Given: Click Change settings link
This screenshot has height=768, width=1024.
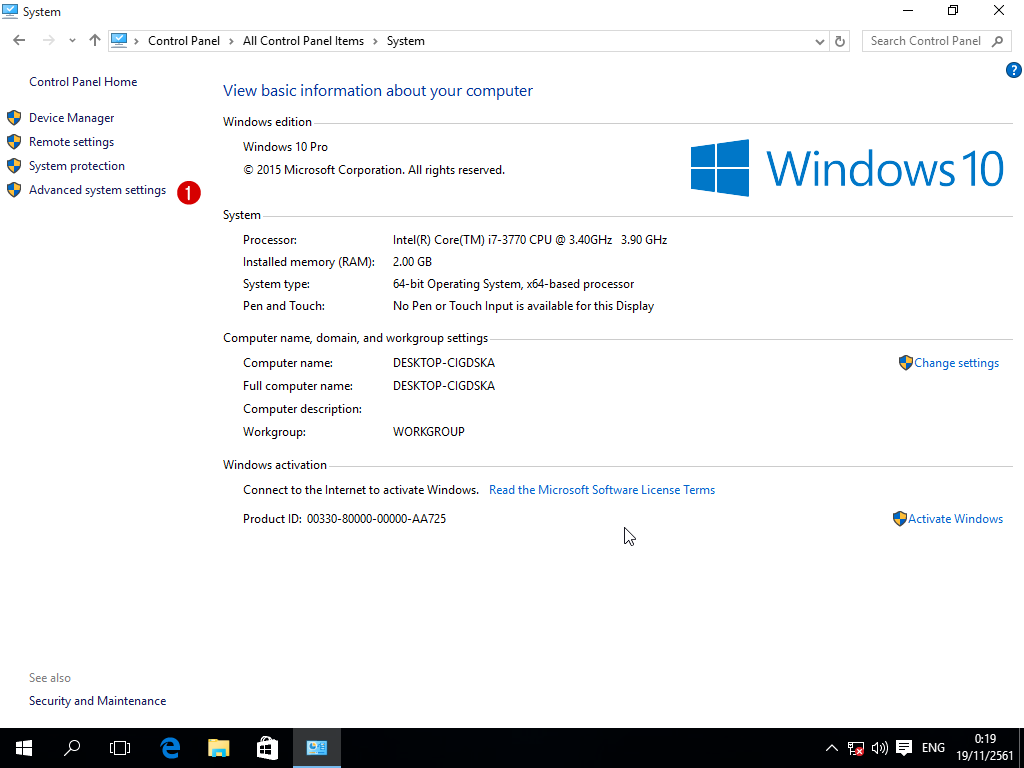Looking at the screenshot, I should pyautogui.click(x=956, y=363).
